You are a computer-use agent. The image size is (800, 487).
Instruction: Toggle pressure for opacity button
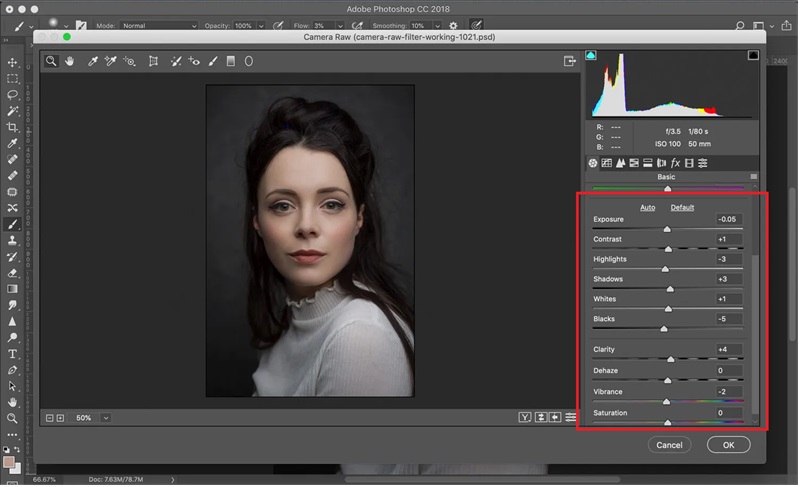[x=279, y=25]
